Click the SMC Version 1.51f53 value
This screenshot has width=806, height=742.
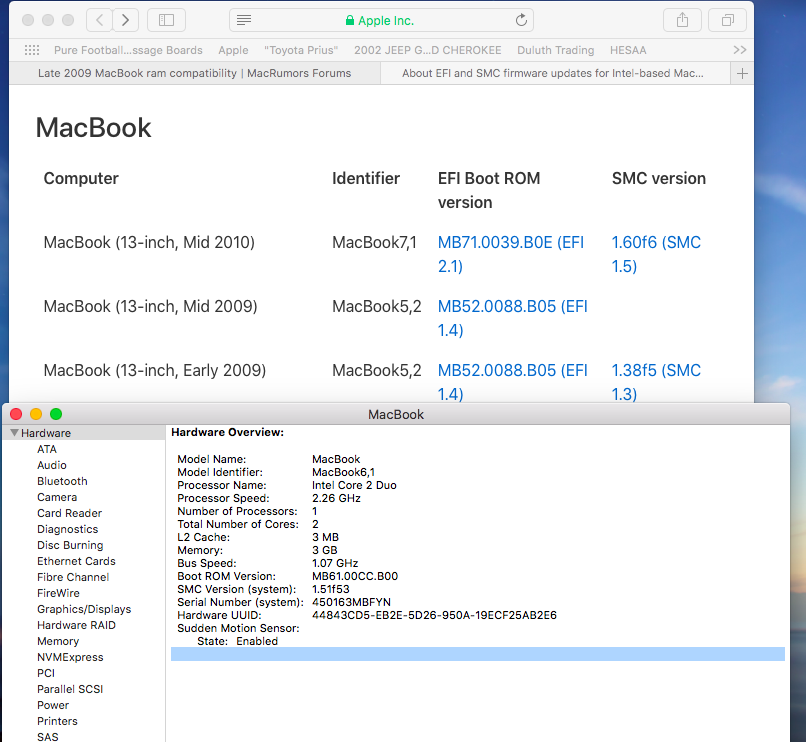pyautogui.click(x=331, y=589)
